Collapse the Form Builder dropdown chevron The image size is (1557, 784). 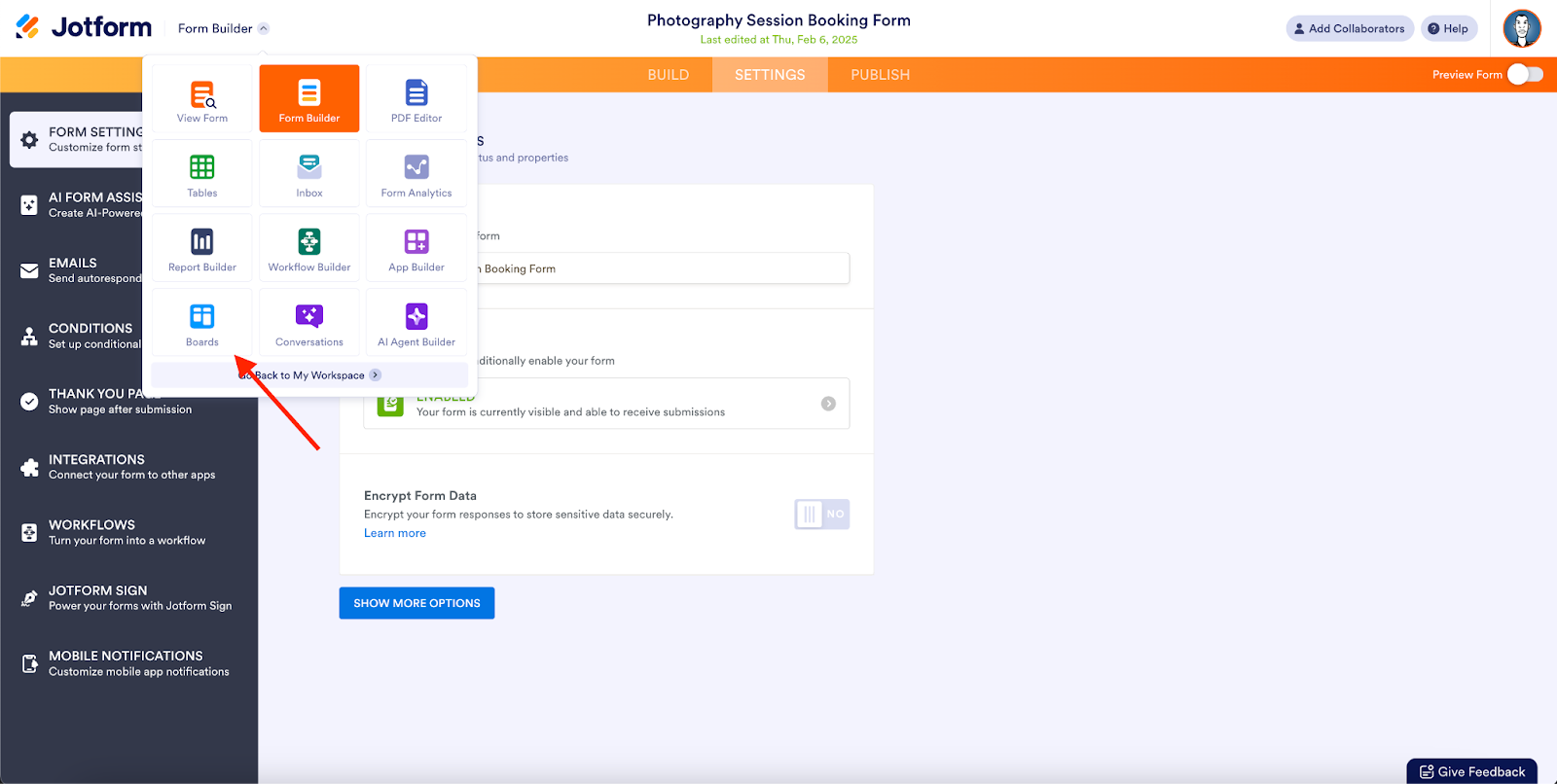[x=264, y=29]
